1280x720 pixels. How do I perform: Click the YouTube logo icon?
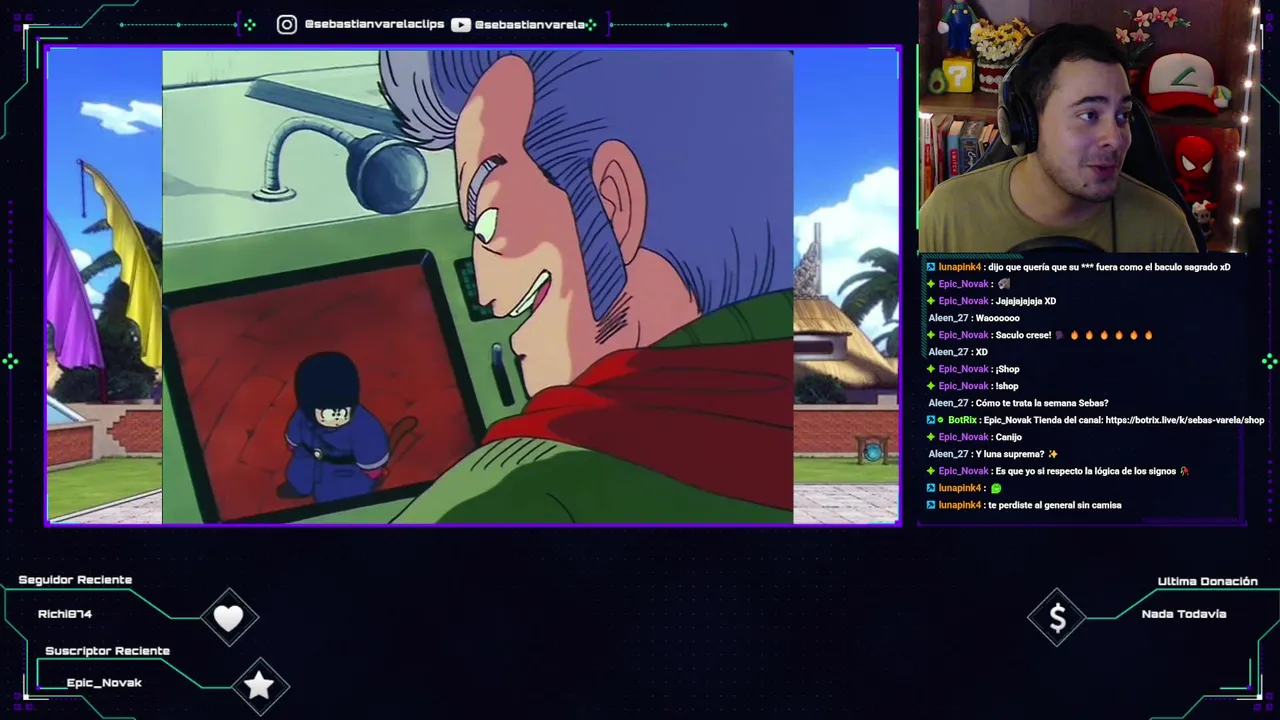[461, 24]
